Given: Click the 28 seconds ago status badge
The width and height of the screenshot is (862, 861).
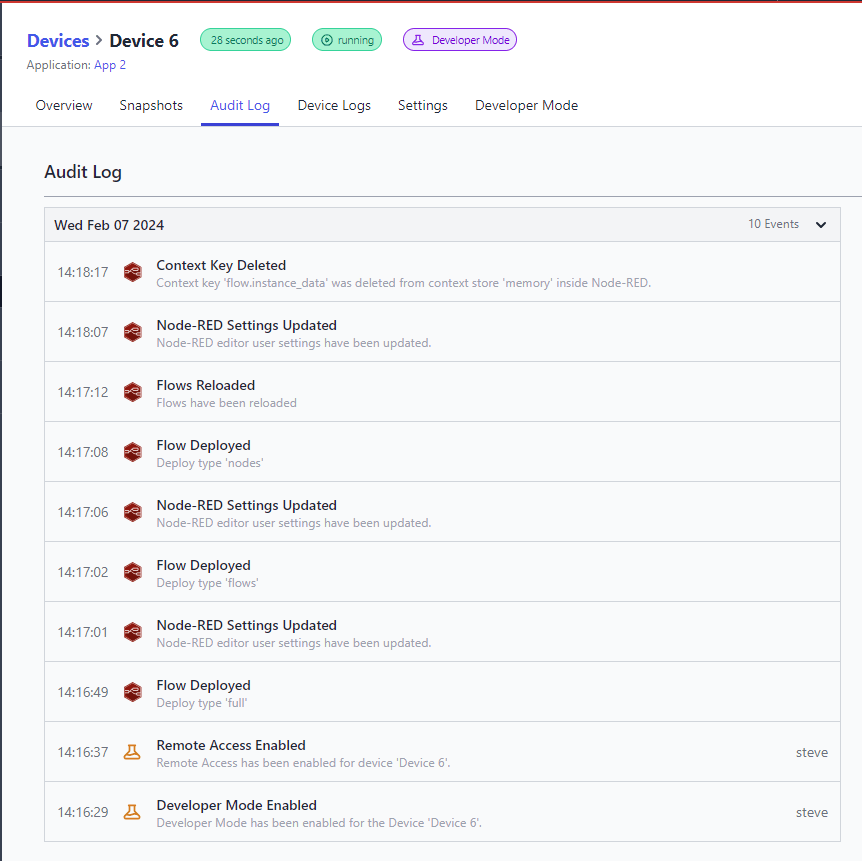Looking at the screenshot, I should pos(245,40).
